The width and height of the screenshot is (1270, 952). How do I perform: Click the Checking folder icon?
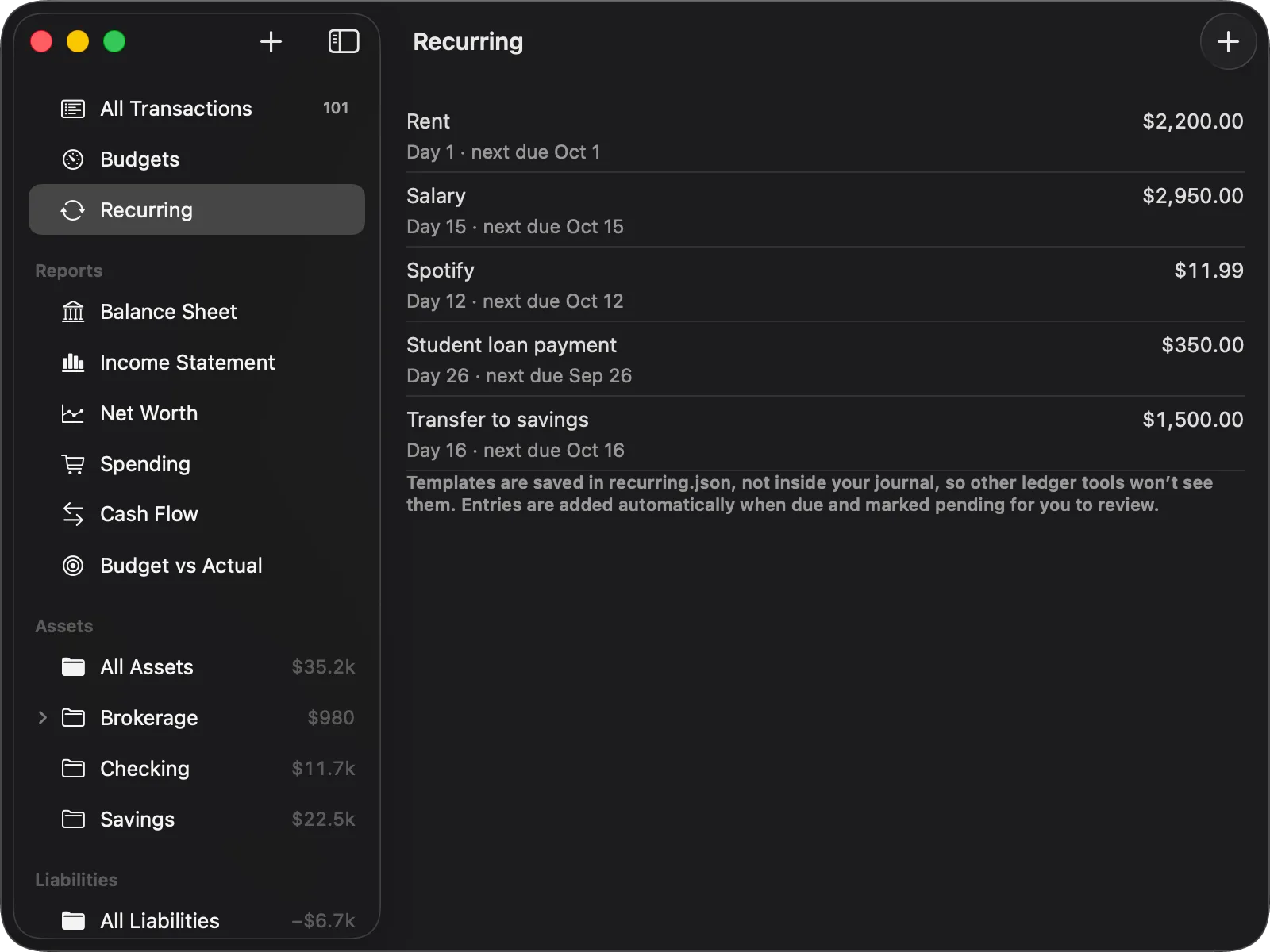pyautogui.click(x=73, y=769)
